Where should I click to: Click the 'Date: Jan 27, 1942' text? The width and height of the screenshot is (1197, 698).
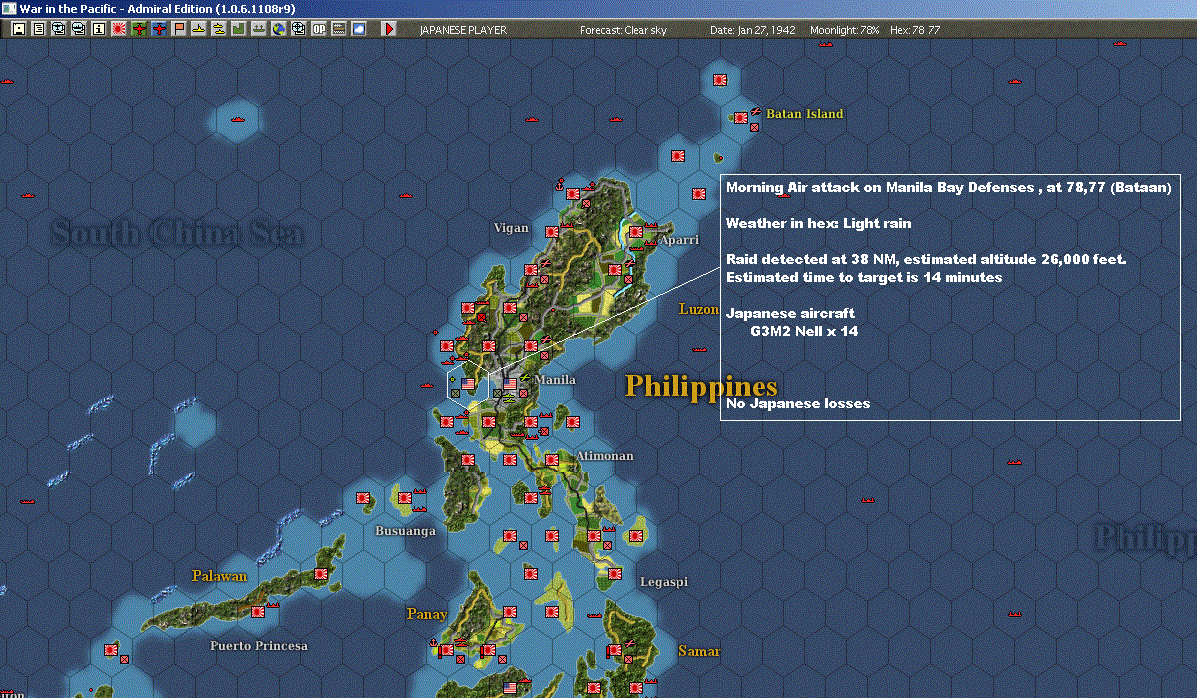pos(753,30)
